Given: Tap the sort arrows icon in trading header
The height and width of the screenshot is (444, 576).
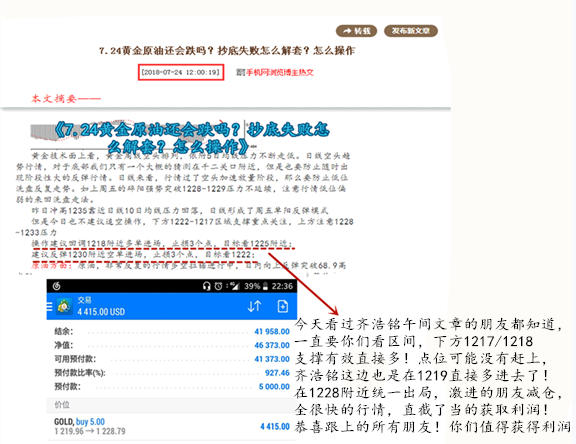Looking at the screenshot, I should tap(254, 306).
